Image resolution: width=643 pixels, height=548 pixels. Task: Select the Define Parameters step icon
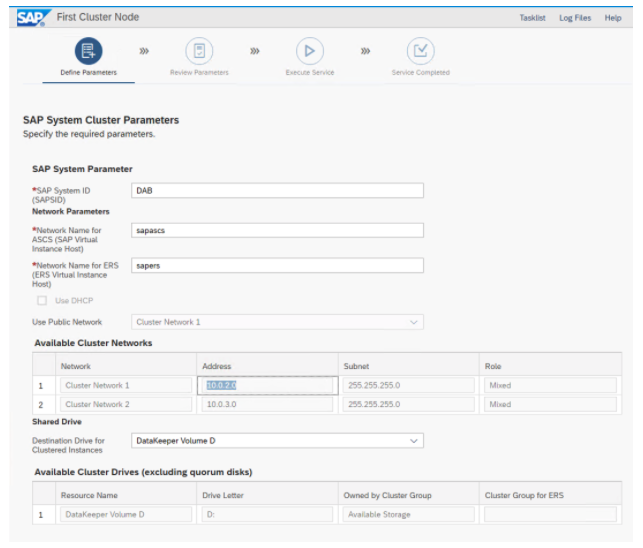88,51
